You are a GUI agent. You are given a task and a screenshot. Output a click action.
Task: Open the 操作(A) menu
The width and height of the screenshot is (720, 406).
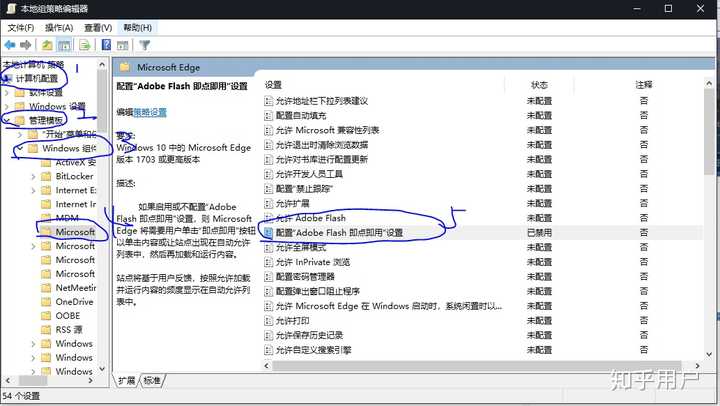tap(59, 28)
